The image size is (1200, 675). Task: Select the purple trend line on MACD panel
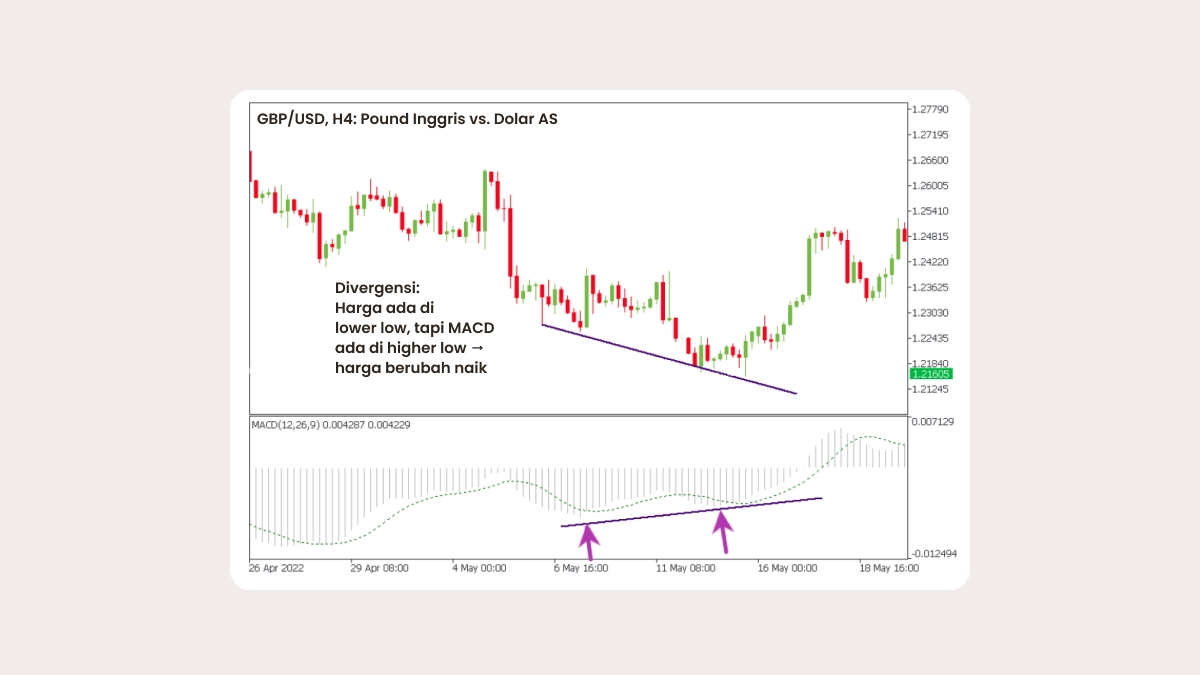point(690,511)
